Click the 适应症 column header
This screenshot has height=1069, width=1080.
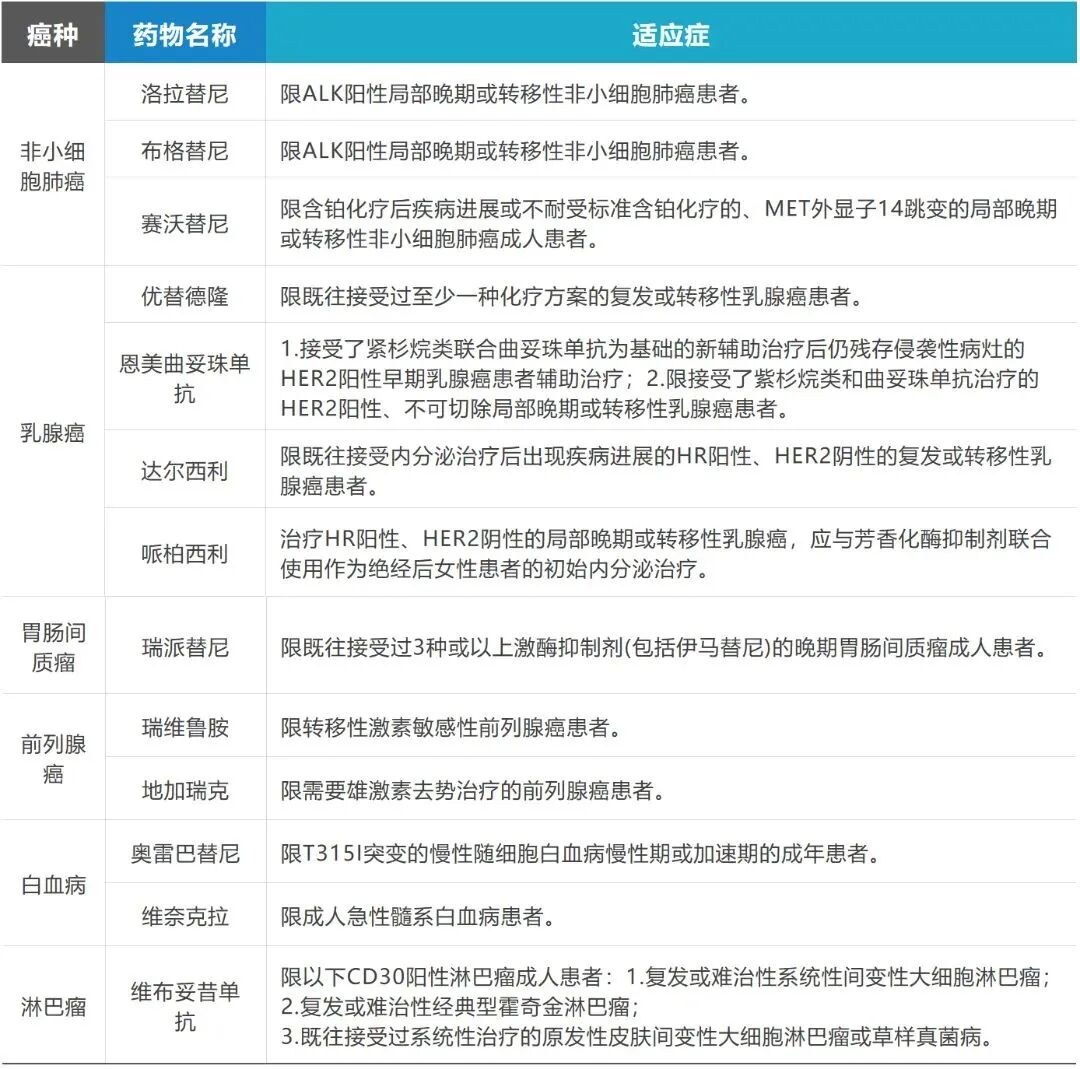(671, 35)
